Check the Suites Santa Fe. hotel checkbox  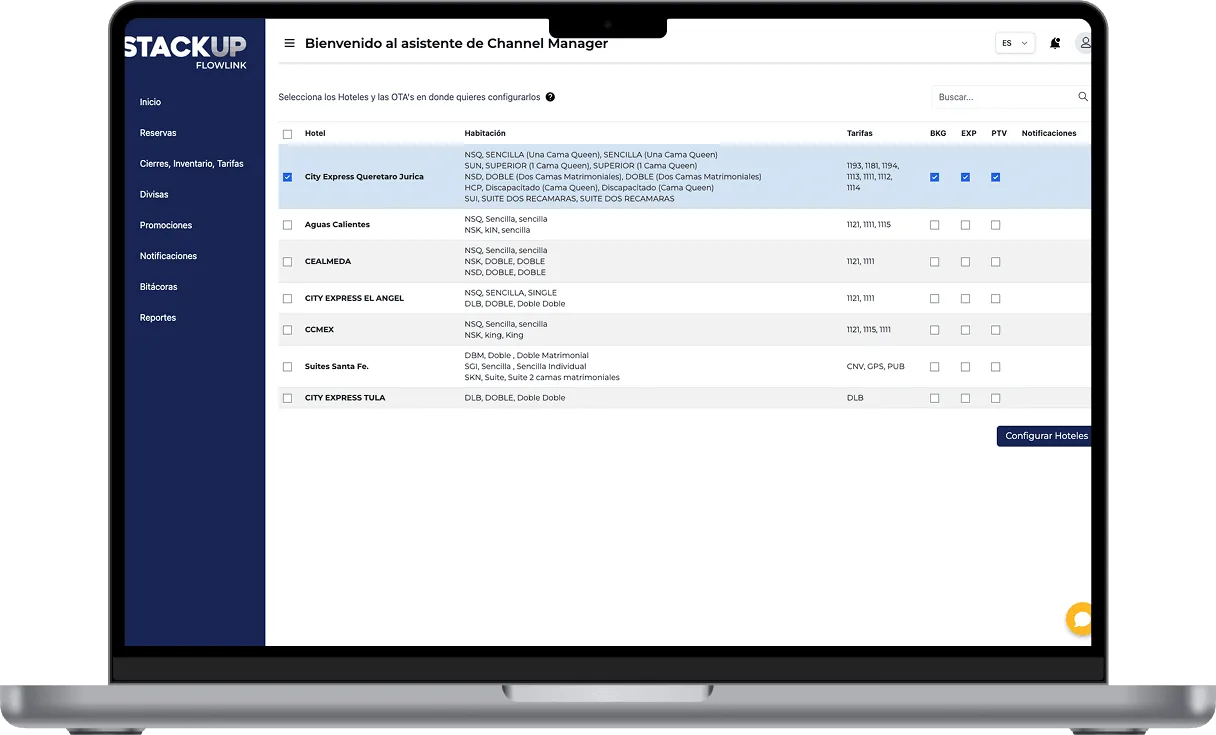point(288,367)
